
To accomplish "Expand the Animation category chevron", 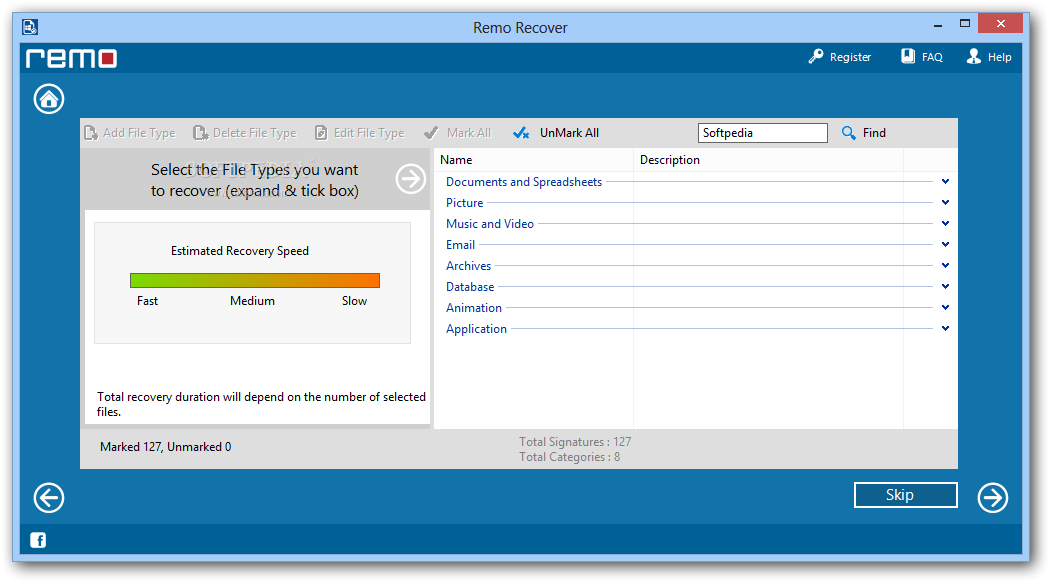I will click(x=945, y=307).
